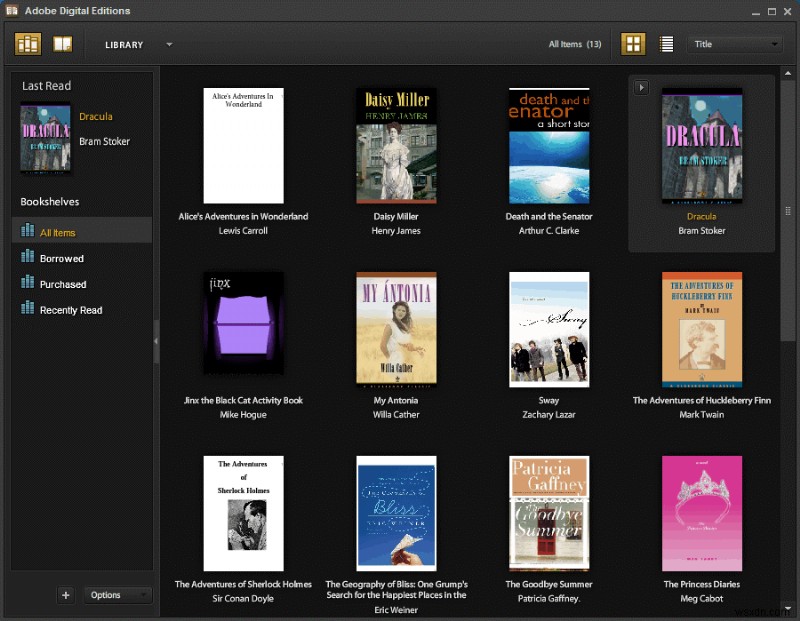Open the Daisy Miller book cover
Viewport: 800px width, 621px height.
396,145
